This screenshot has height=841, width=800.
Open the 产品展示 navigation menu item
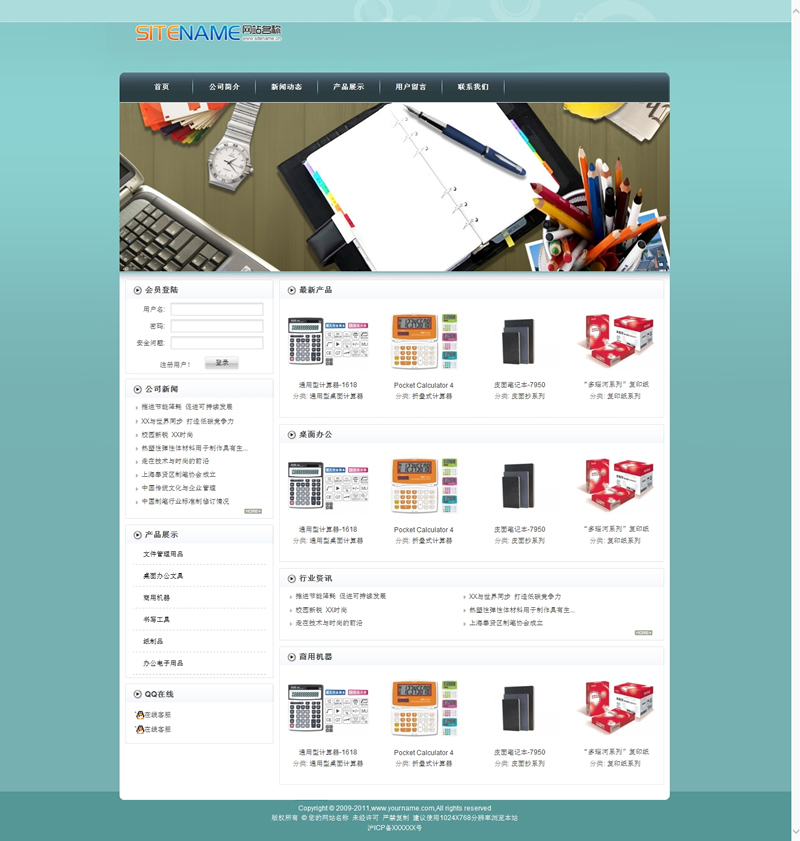(348, 87)
